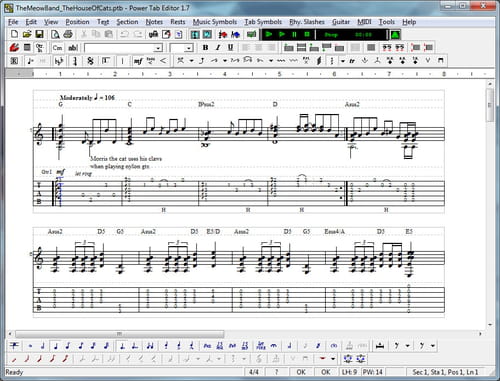The image size is (500, 381).
Task: Toggle Underline formatting
Action: (x=230, y=48)
